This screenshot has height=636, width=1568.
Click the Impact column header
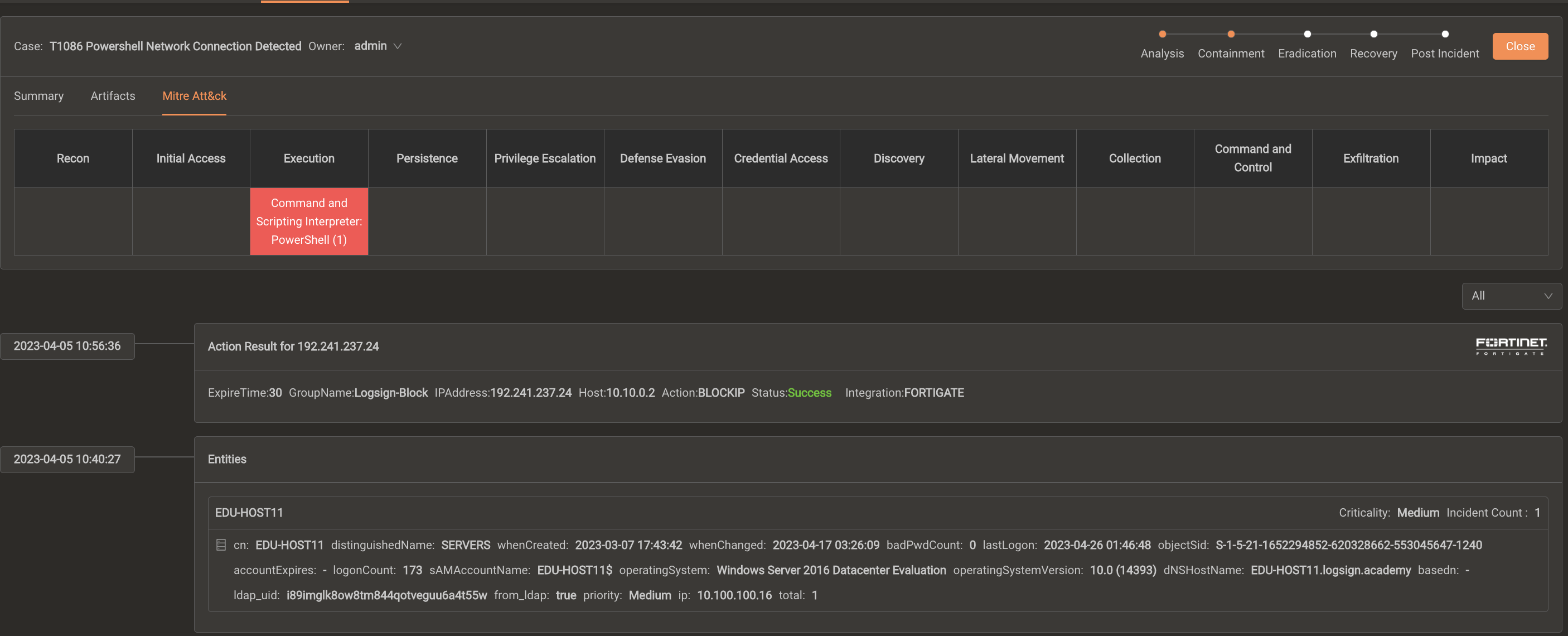click(x=1489, y=158)
